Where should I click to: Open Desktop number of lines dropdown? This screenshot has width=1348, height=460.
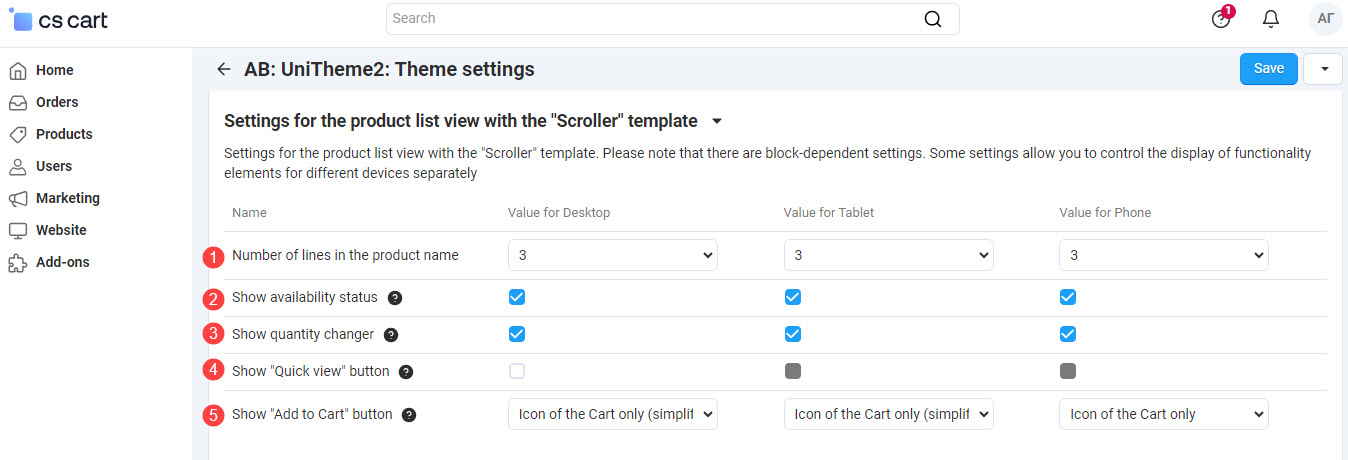[613, 255]
